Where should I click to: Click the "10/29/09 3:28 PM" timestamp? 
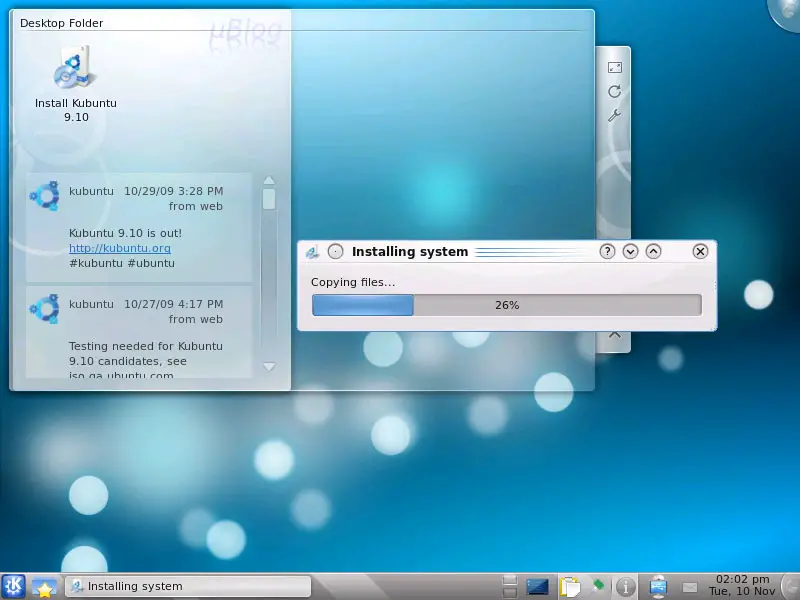(x=173, y=191)
